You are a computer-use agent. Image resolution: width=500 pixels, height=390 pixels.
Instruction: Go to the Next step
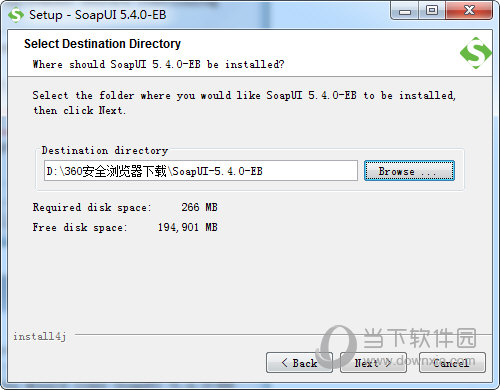point(373,362)
